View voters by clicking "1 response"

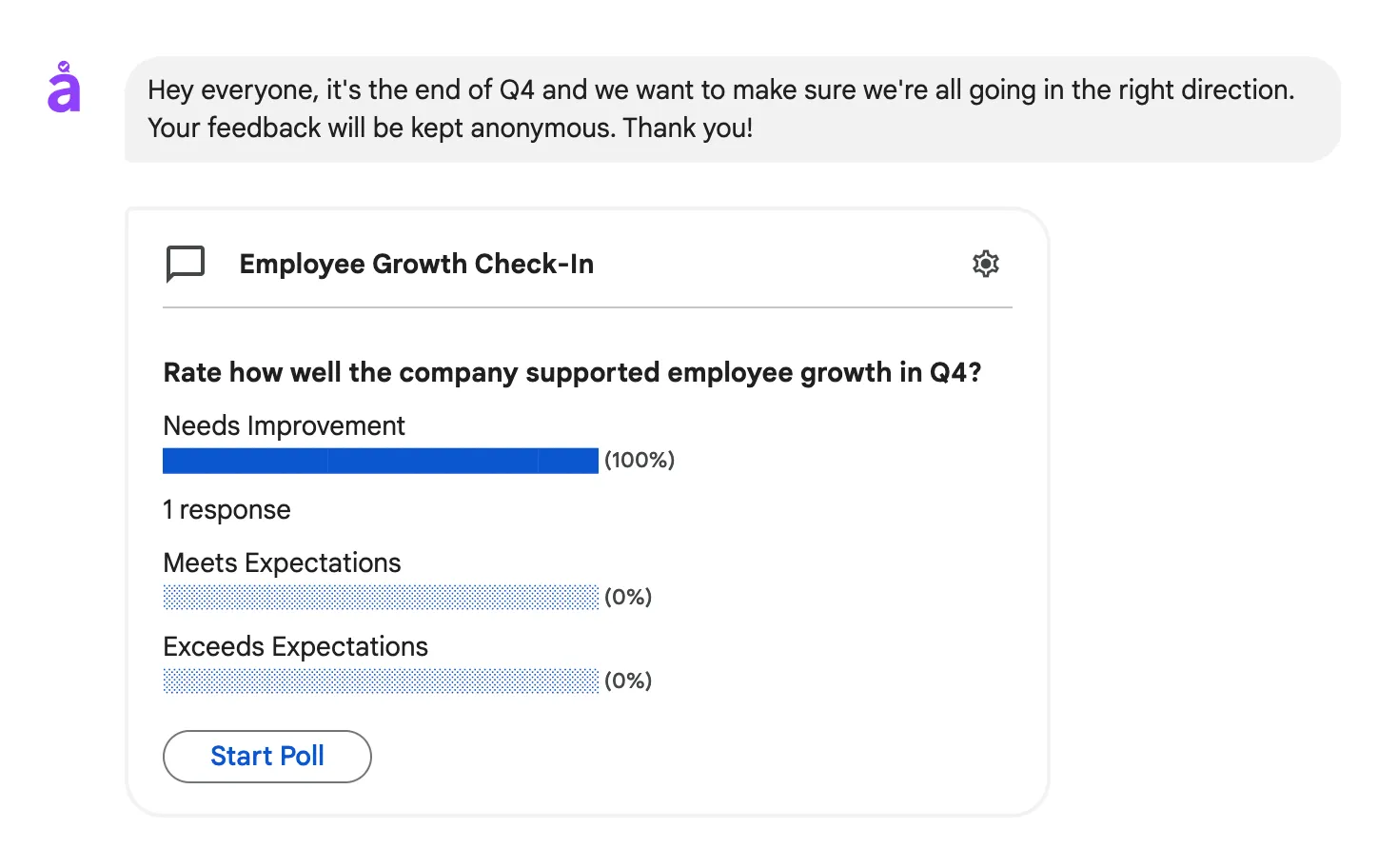(226, 509)
